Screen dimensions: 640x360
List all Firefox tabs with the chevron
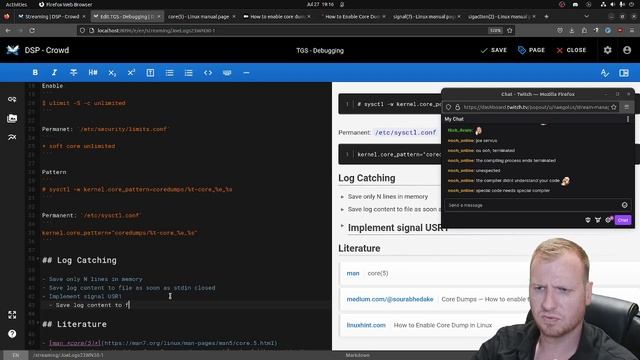tap(587, 16)
